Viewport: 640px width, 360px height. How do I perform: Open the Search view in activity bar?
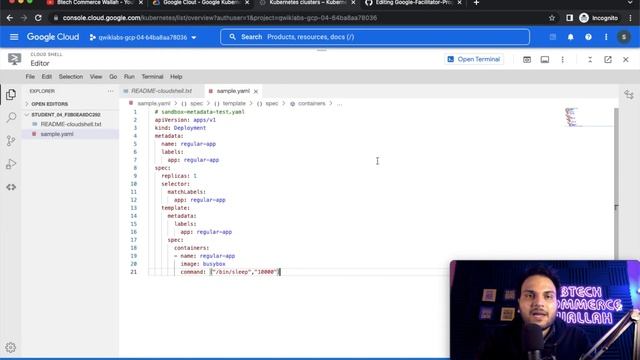pos(11,118)
